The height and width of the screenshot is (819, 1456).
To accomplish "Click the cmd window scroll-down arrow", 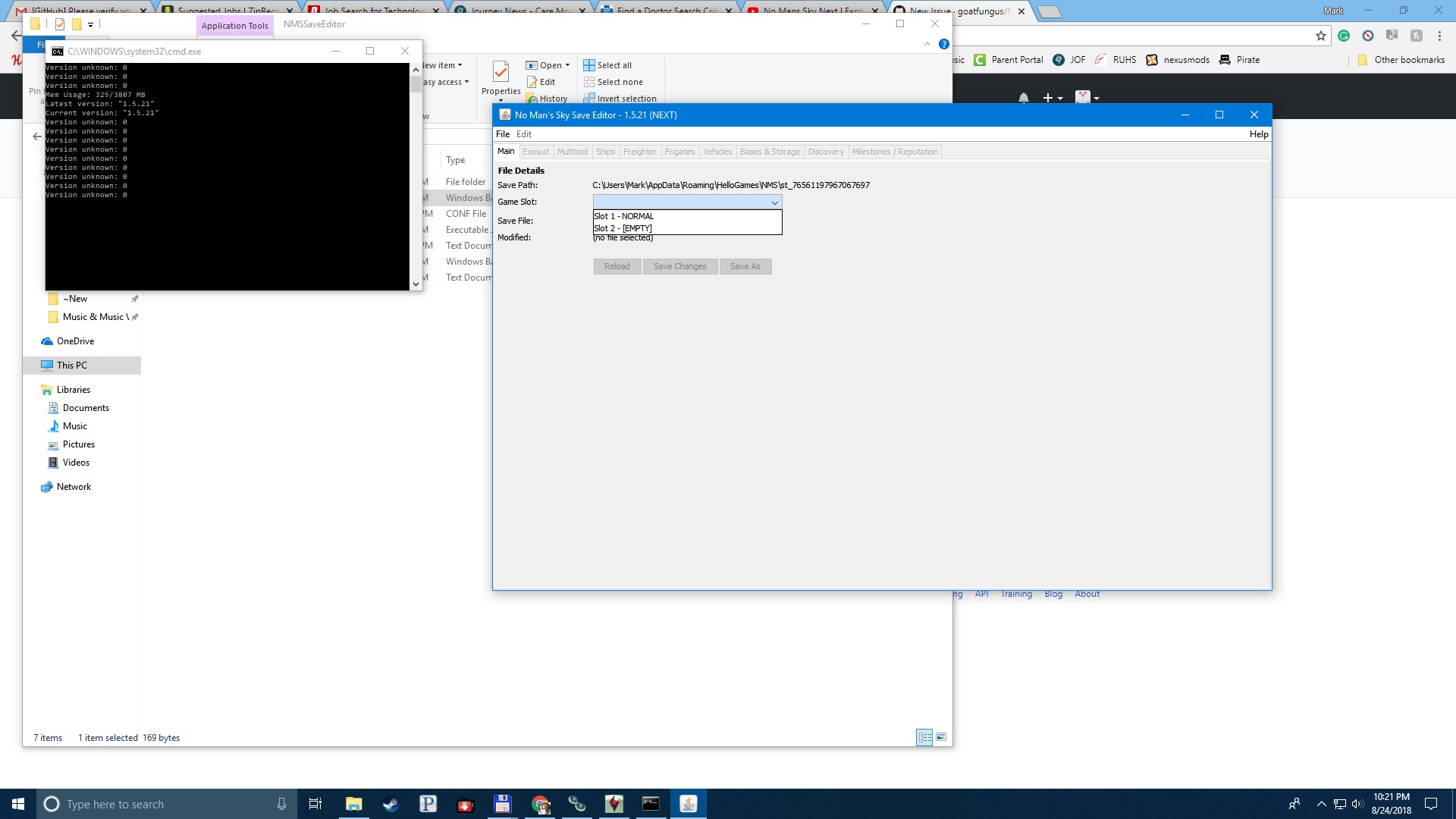I will [415, 283].
